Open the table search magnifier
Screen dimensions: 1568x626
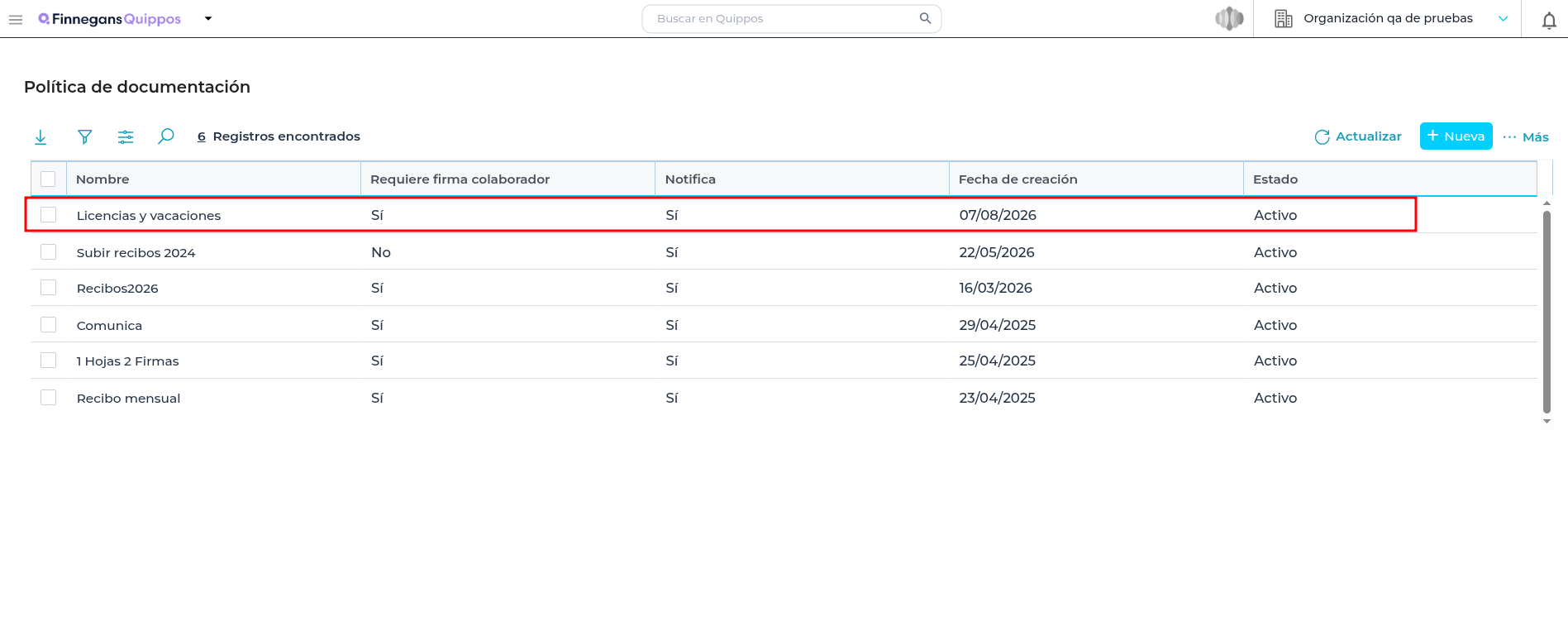coord(166,136)
